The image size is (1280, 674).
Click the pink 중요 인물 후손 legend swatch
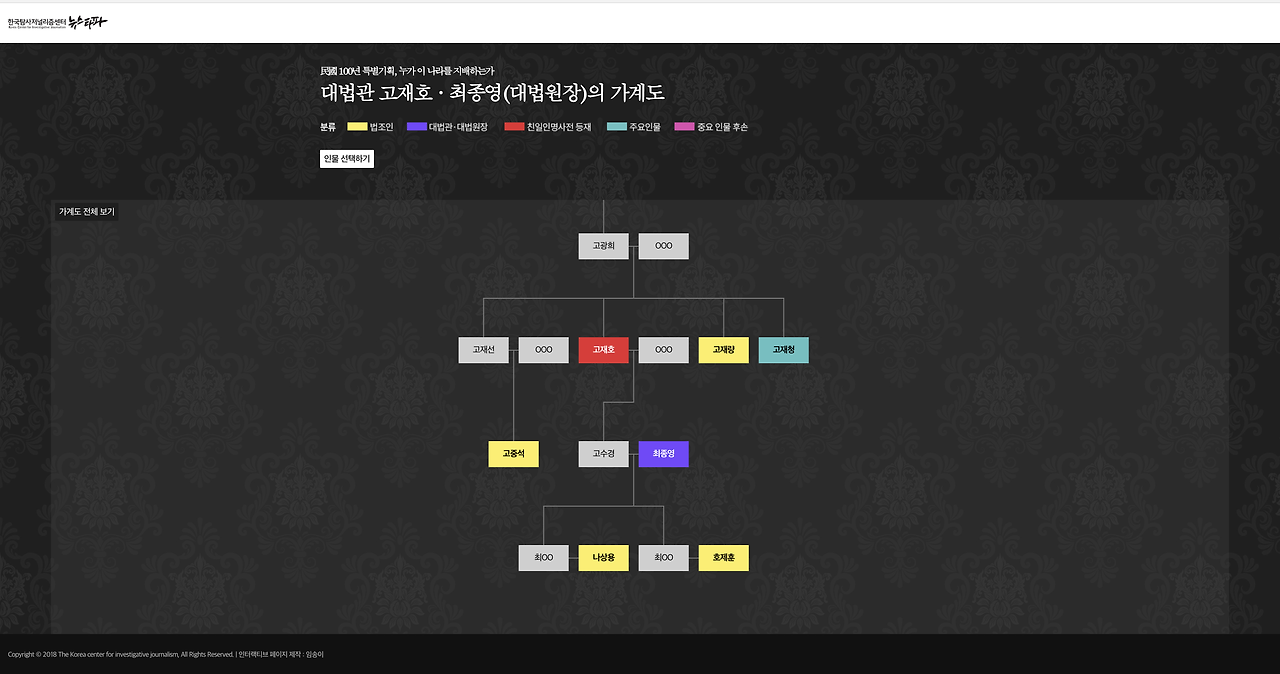coord(682,126)
